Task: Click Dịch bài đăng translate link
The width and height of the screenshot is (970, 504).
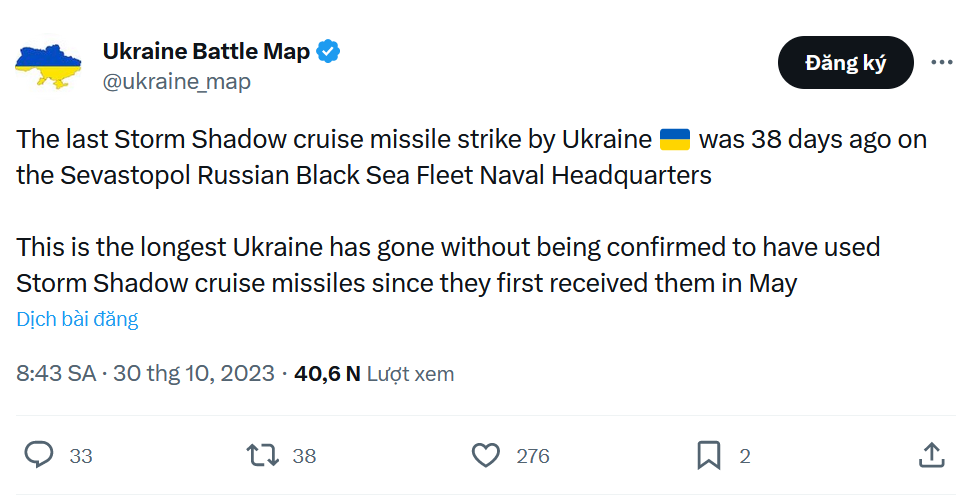Action: 77,319
